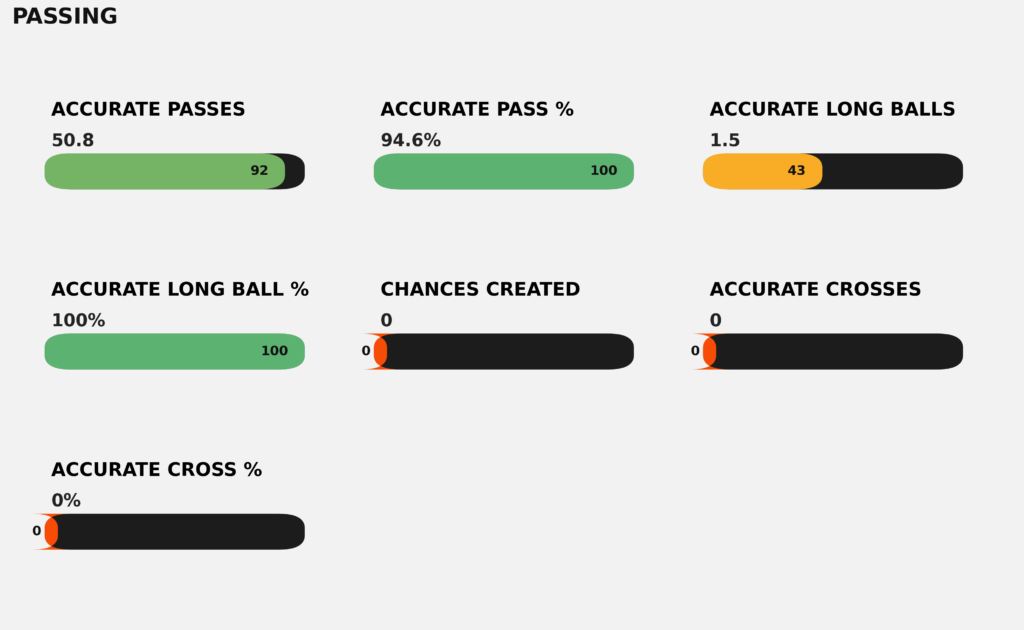Click the PASSING section heading
Screen dimensions: 1024x630
(x=65, y=17)
